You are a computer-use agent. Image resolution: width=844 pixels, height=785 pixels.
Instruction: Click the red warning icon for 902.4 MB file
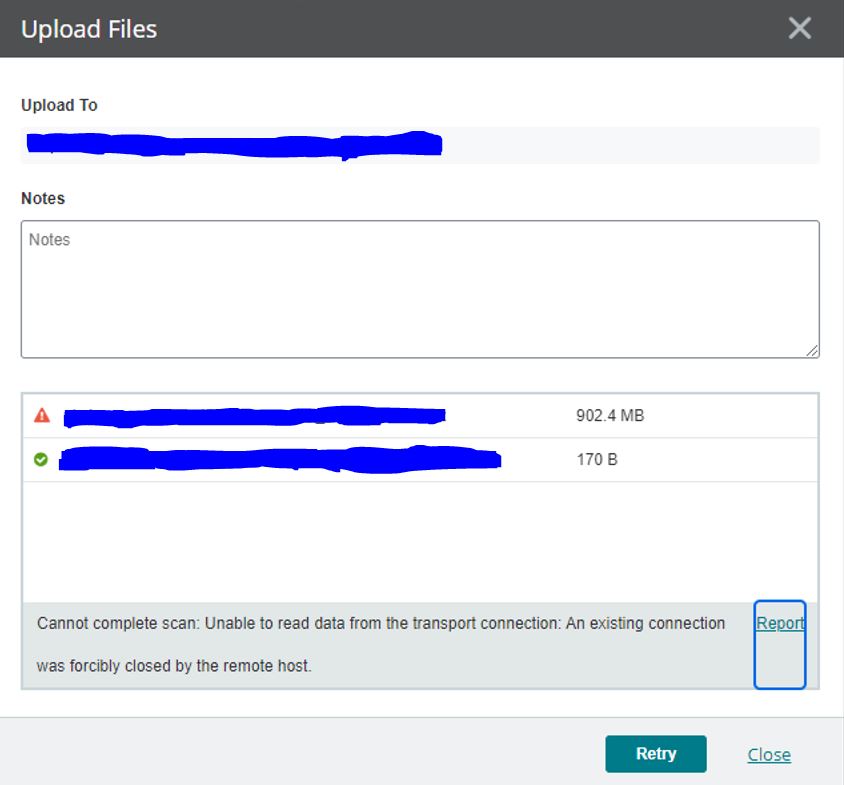click(42, 415)
